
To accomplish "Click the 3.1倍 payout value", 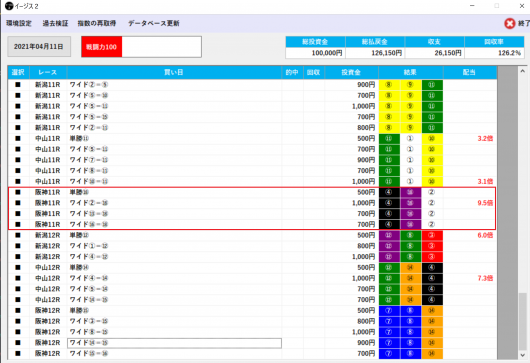I will coord(485,182).
